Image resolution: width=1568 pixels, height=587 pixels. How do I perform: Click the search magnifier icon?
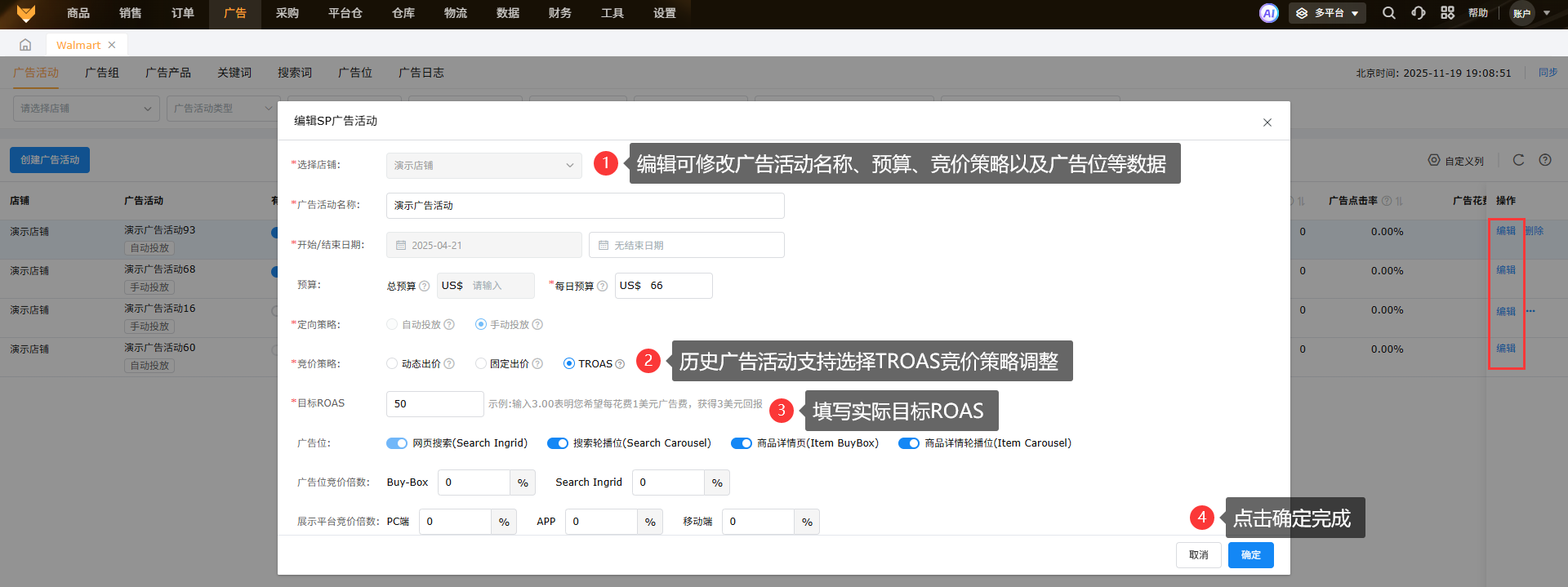[1388, 13]
